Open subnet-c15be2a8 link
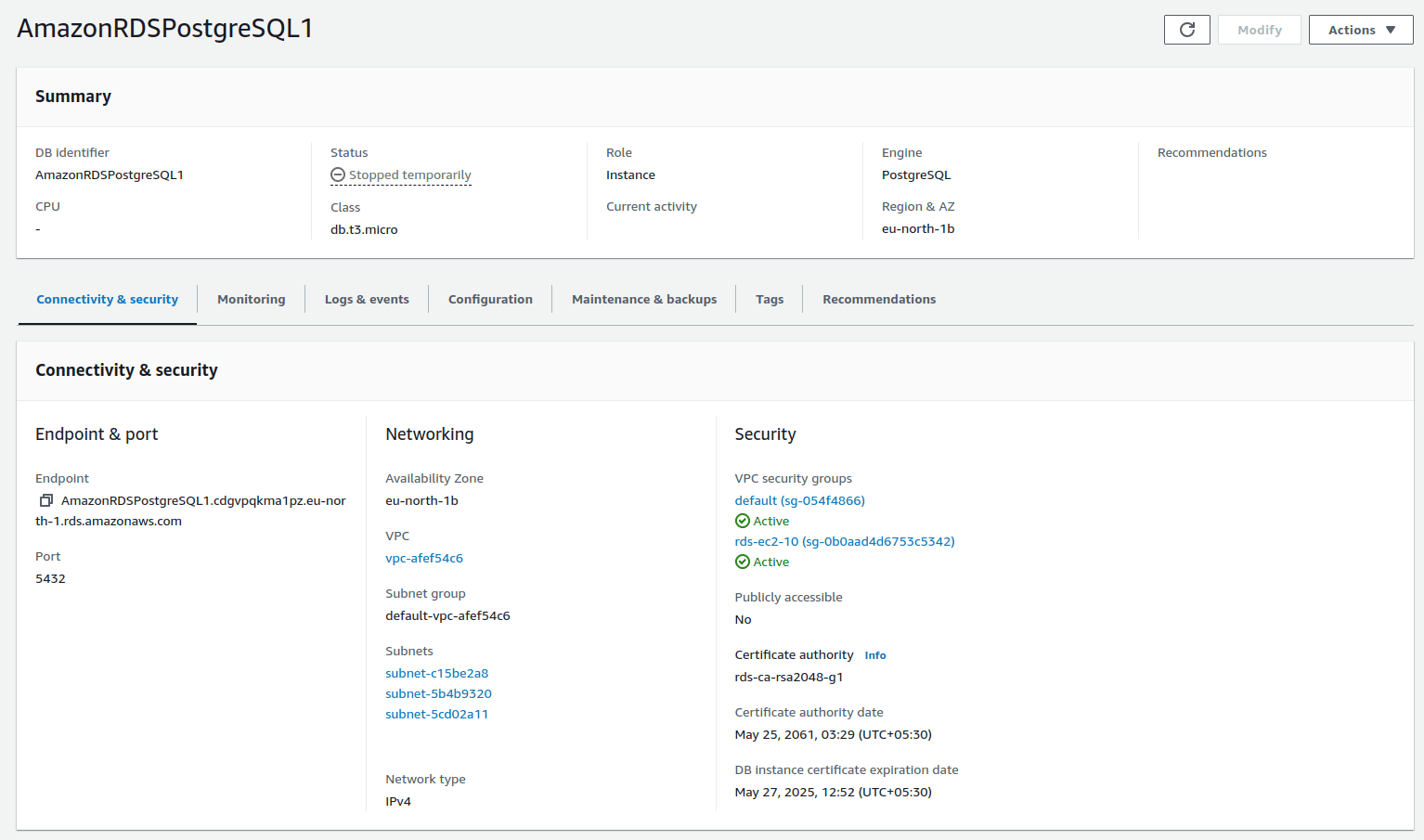 click(x=436, y=673)
